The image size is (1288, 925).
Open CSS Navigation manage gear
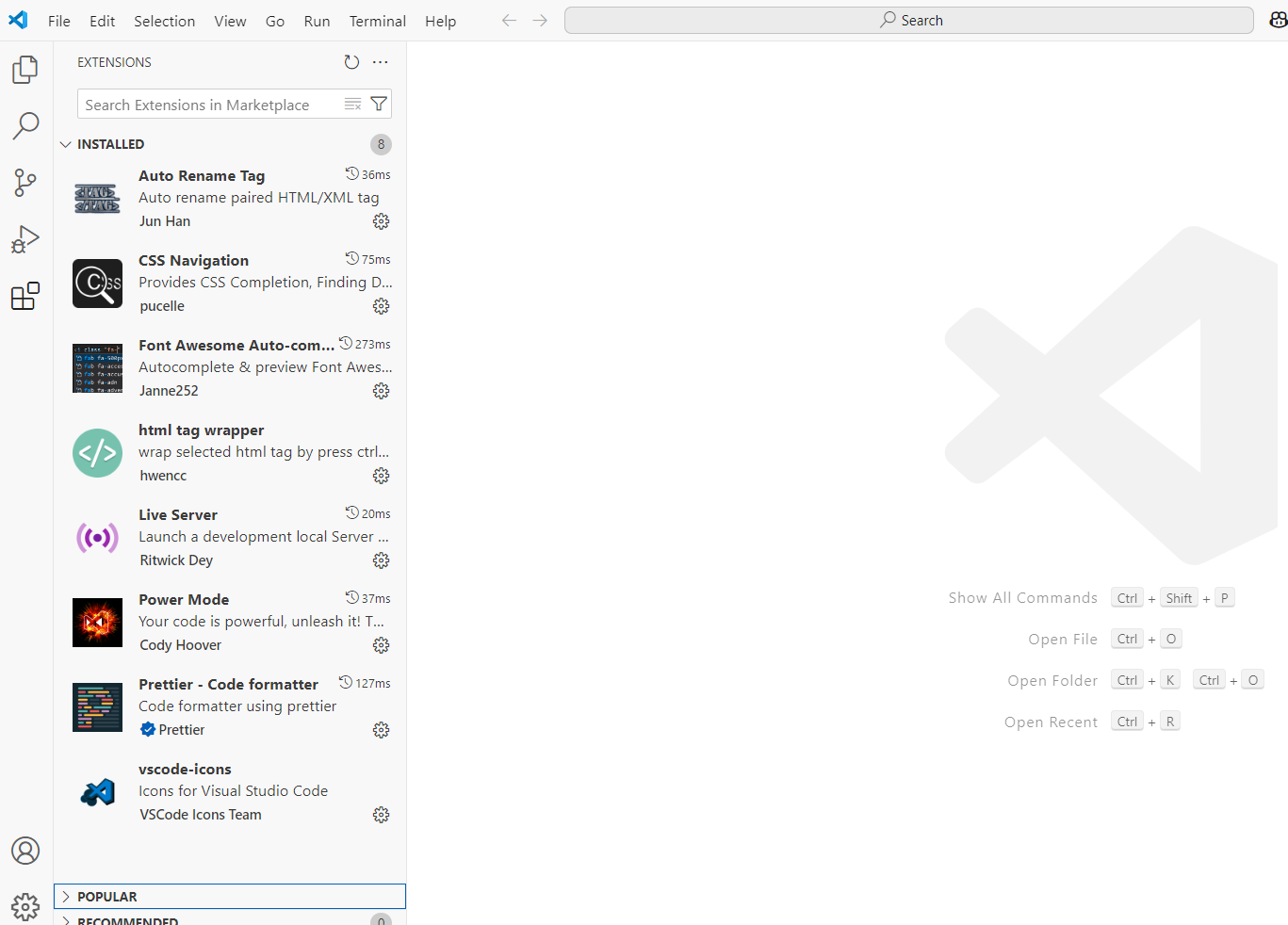(x=381, y=306)
